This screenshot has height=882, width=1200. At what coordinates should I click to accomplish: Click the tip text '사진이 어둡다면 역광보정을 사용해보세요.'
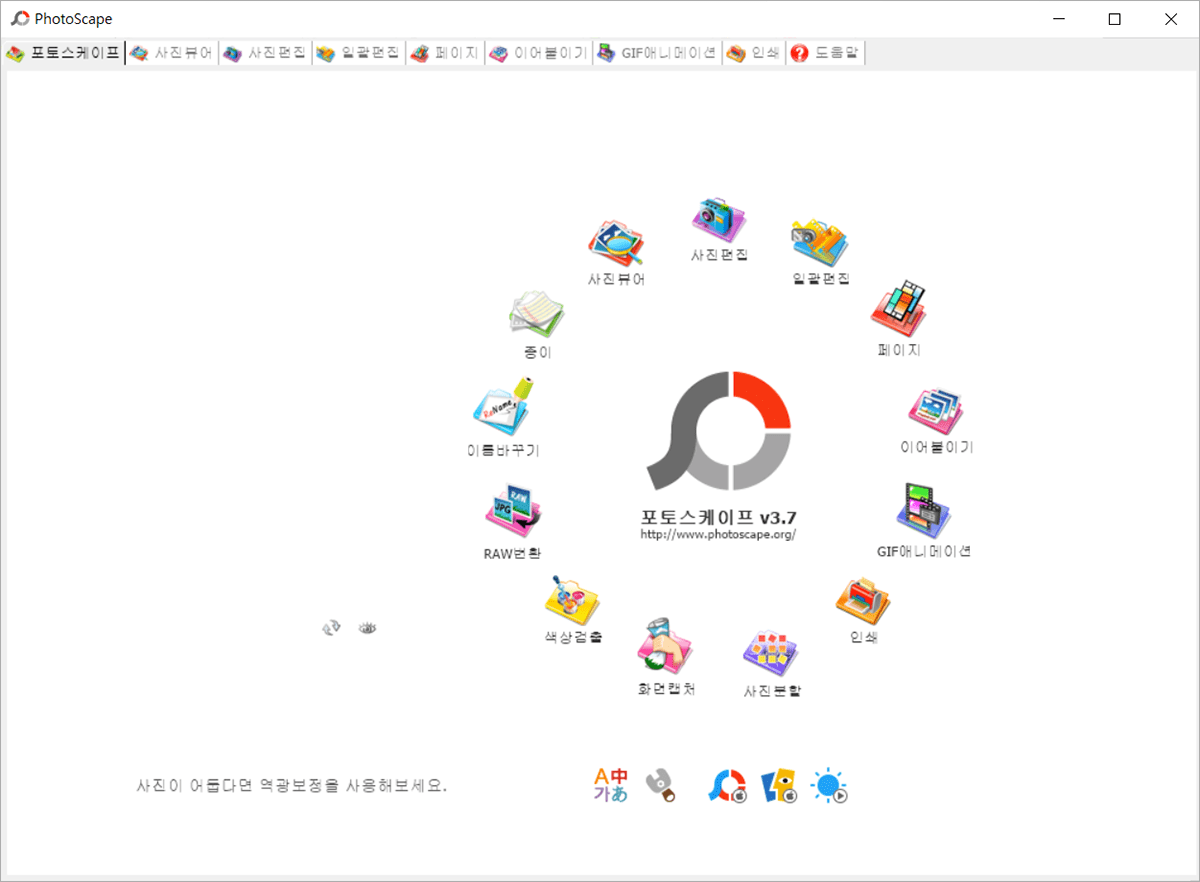point(291,785)
